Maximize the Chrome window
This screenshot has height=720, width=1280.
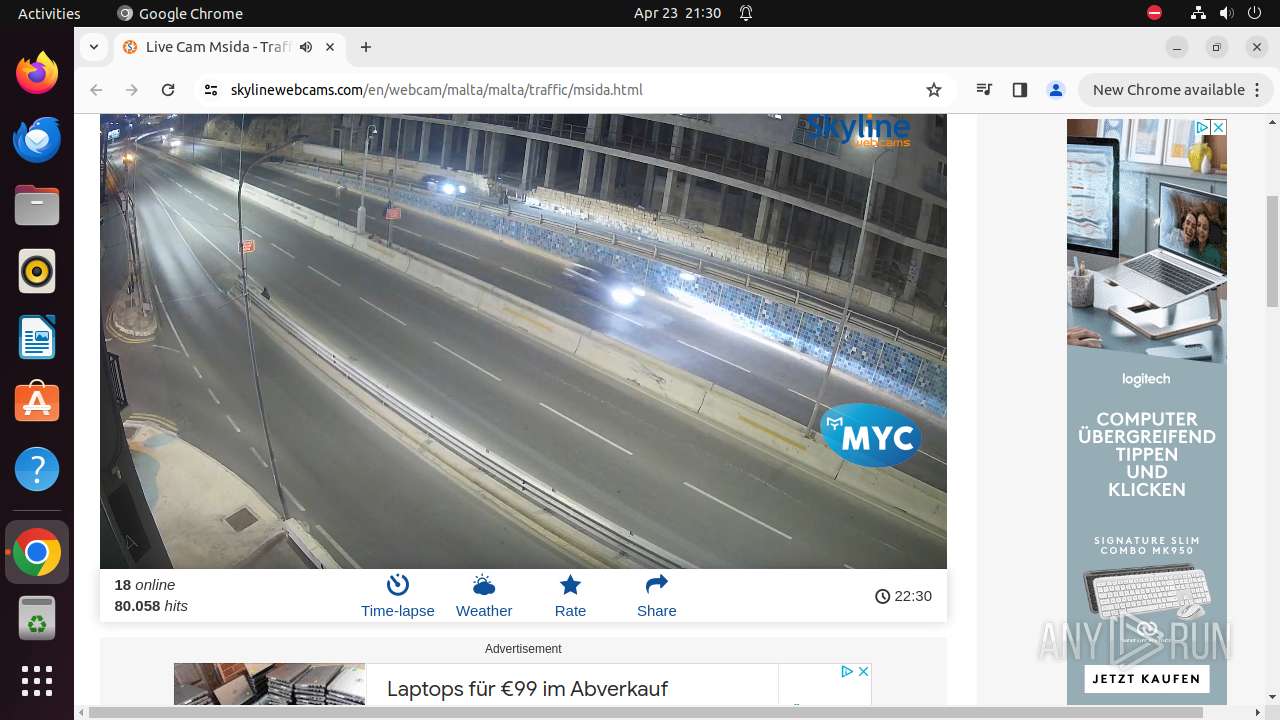pyautogui.click(x=1217, y=47)
